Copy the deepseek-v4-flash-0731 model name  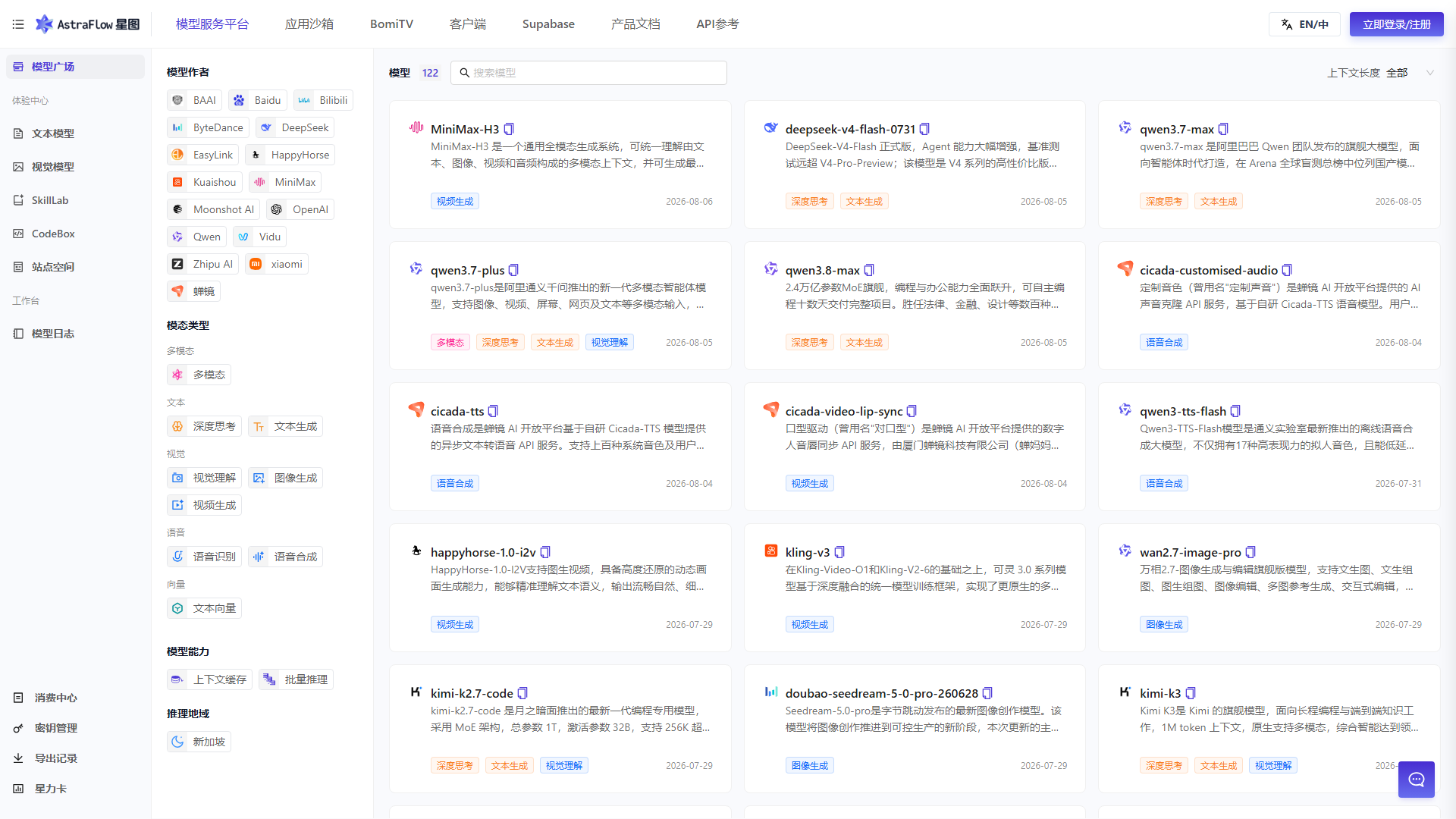[x=924, y=130]
